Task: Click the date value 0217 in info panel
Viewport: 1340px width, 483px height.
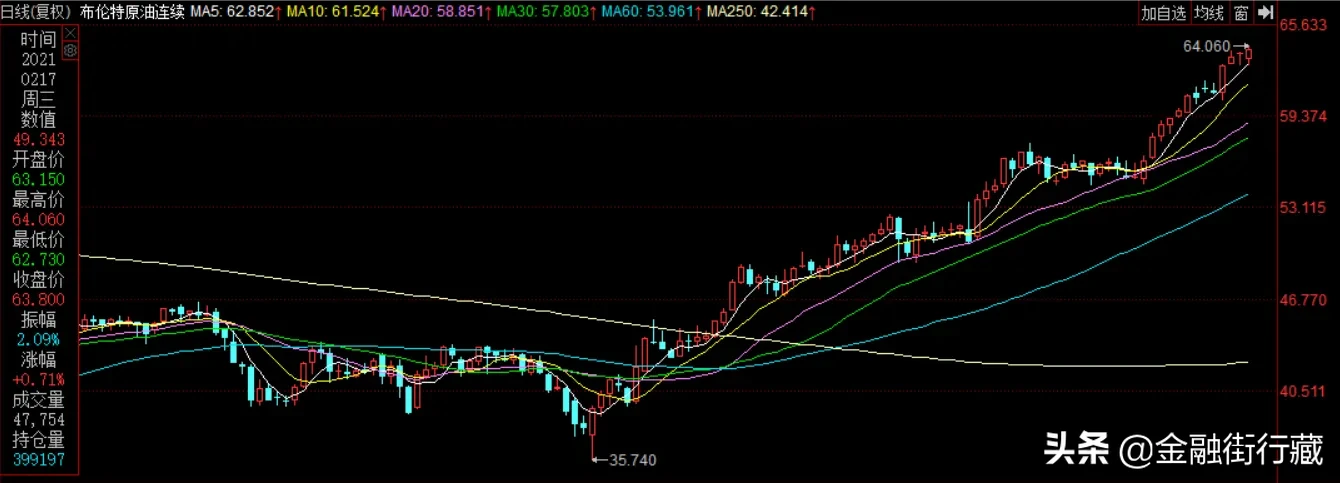Action: tap(38, 79)
